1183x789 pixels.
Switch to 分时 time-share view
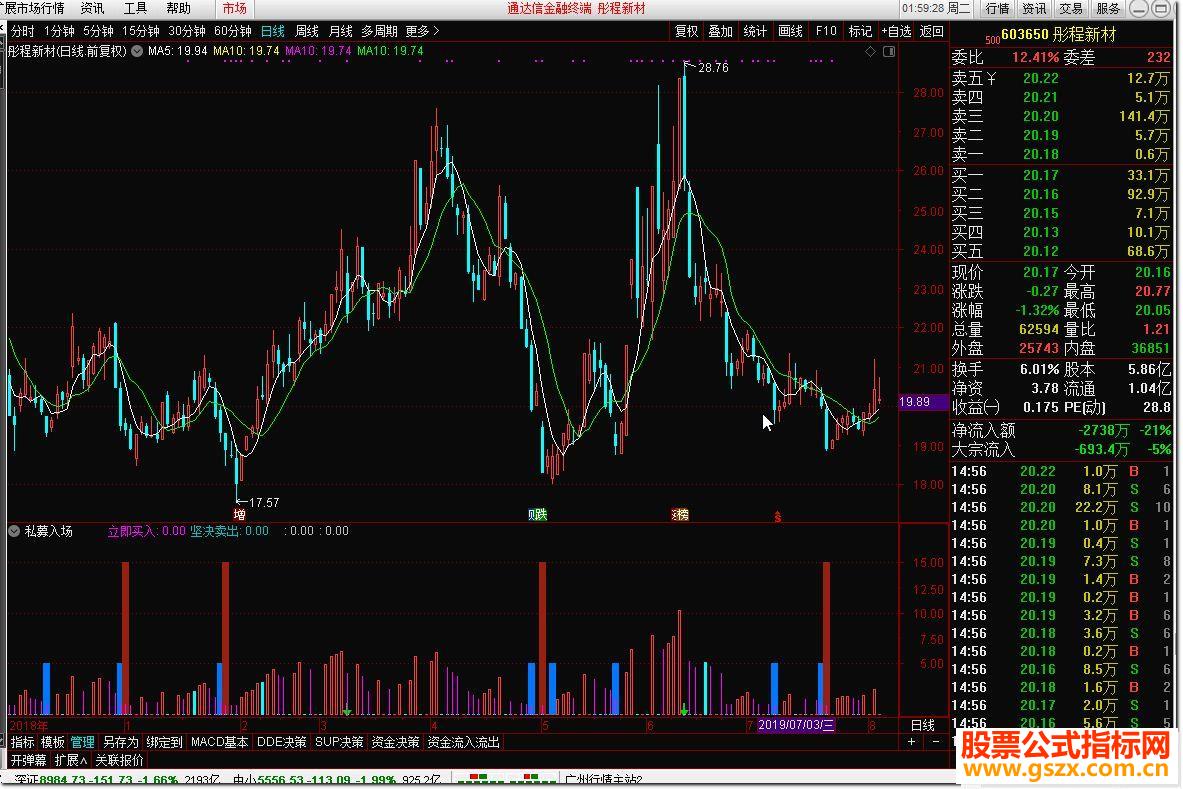[23, 31]
